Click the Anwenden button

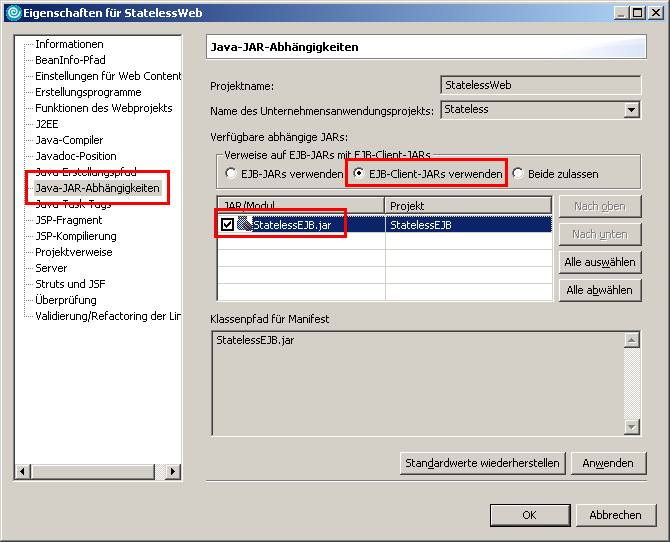click(x=608, y=463)
